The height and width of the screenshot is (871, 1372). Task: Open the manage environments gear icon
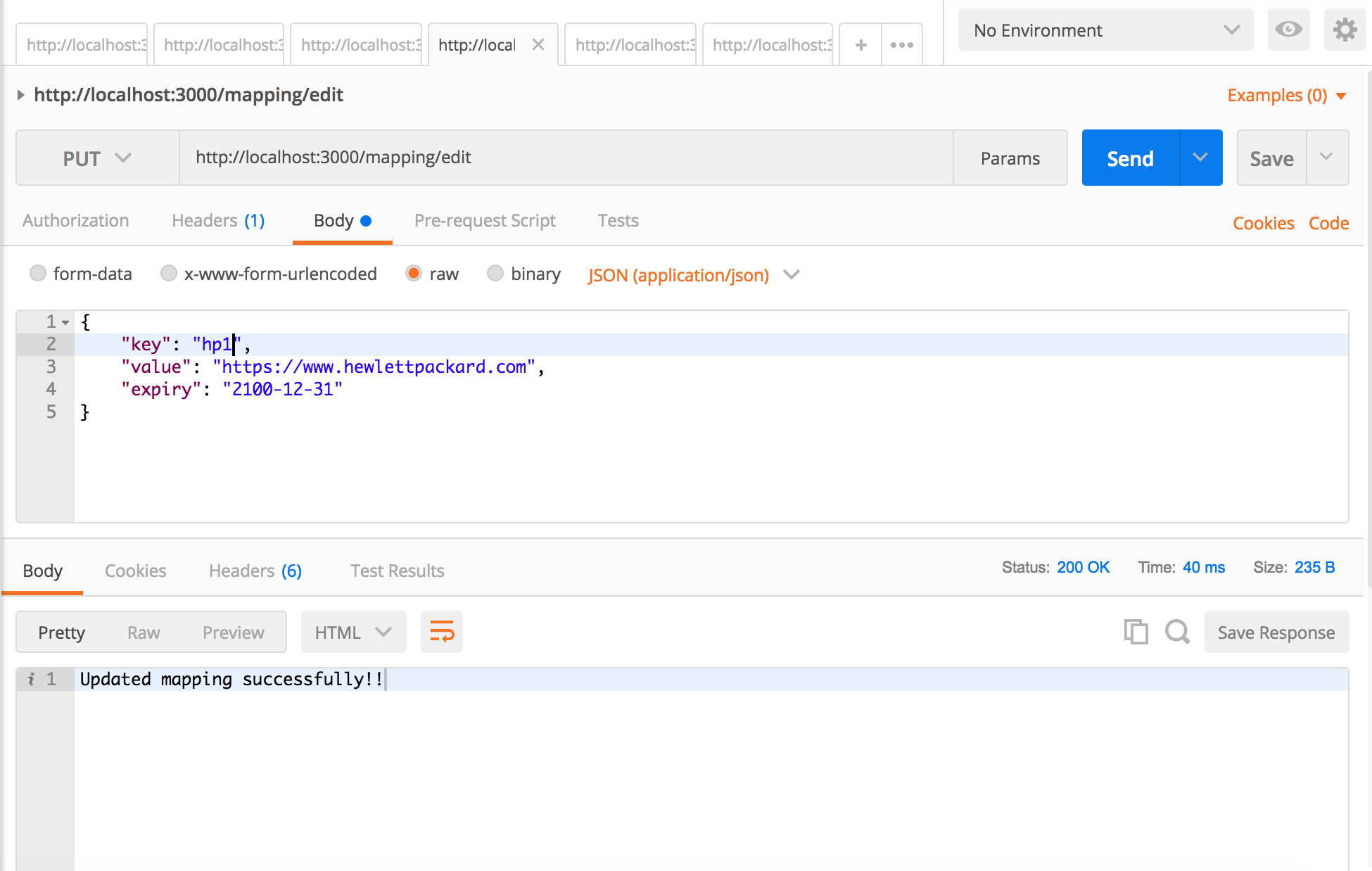click(1345, 30)
